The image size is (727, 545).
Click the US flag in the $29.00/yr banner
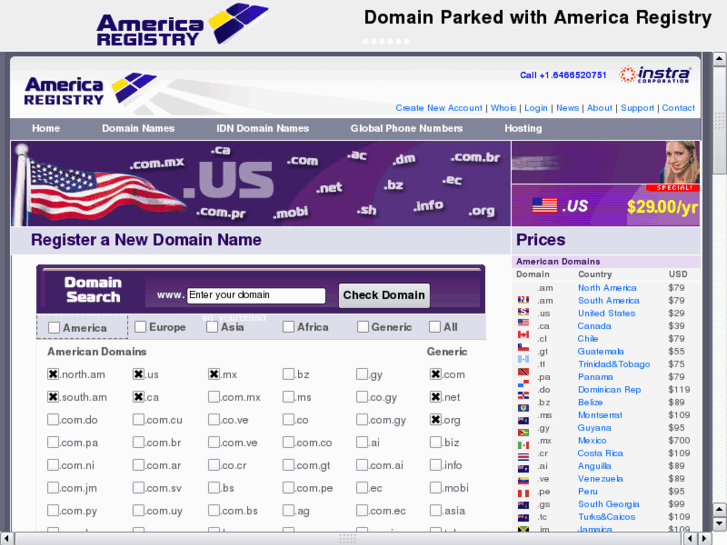[544, 205]
